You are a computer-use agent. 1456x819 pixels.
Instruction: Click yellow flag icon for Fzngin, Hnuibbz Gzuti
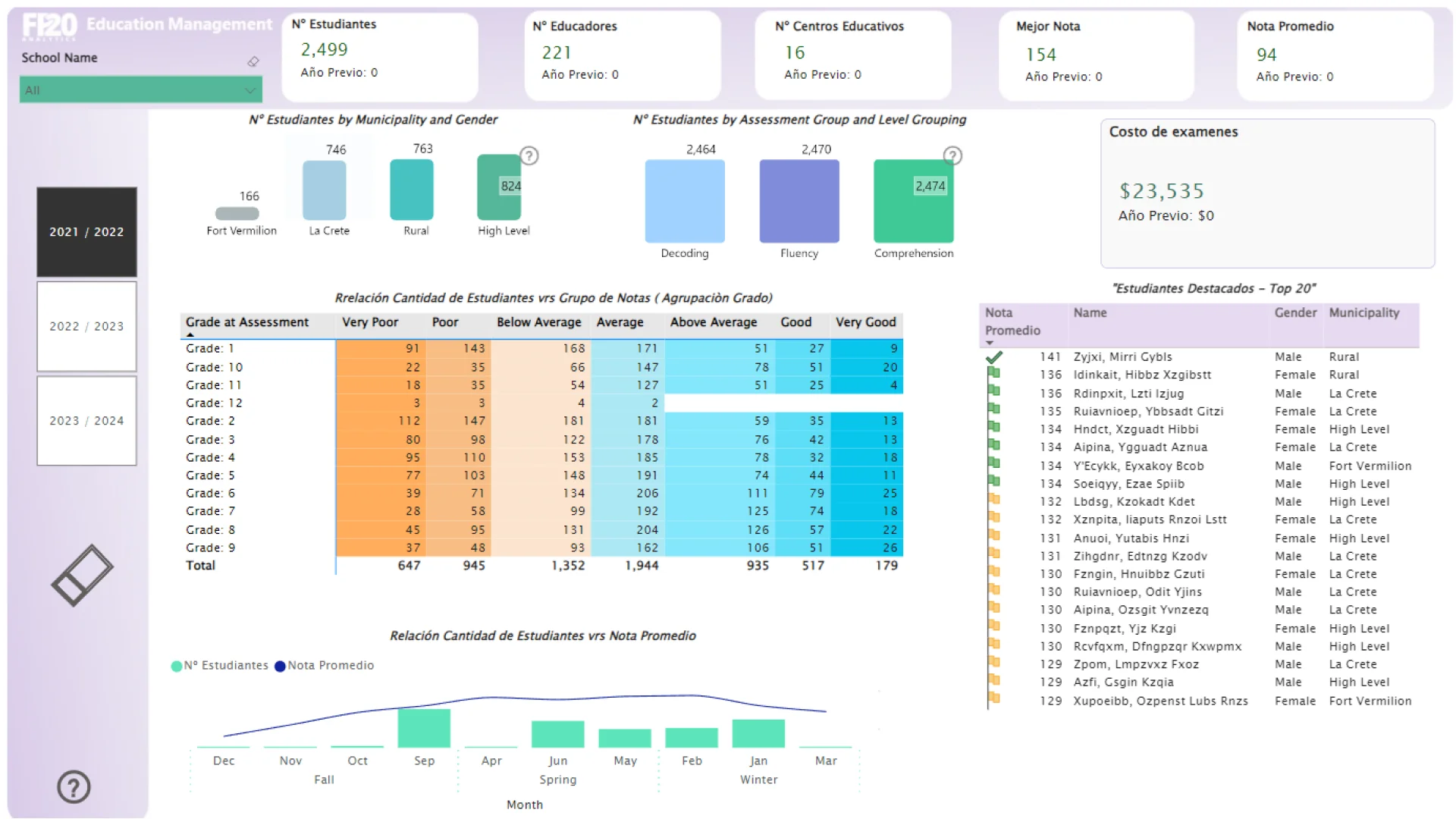coord(994,573)
